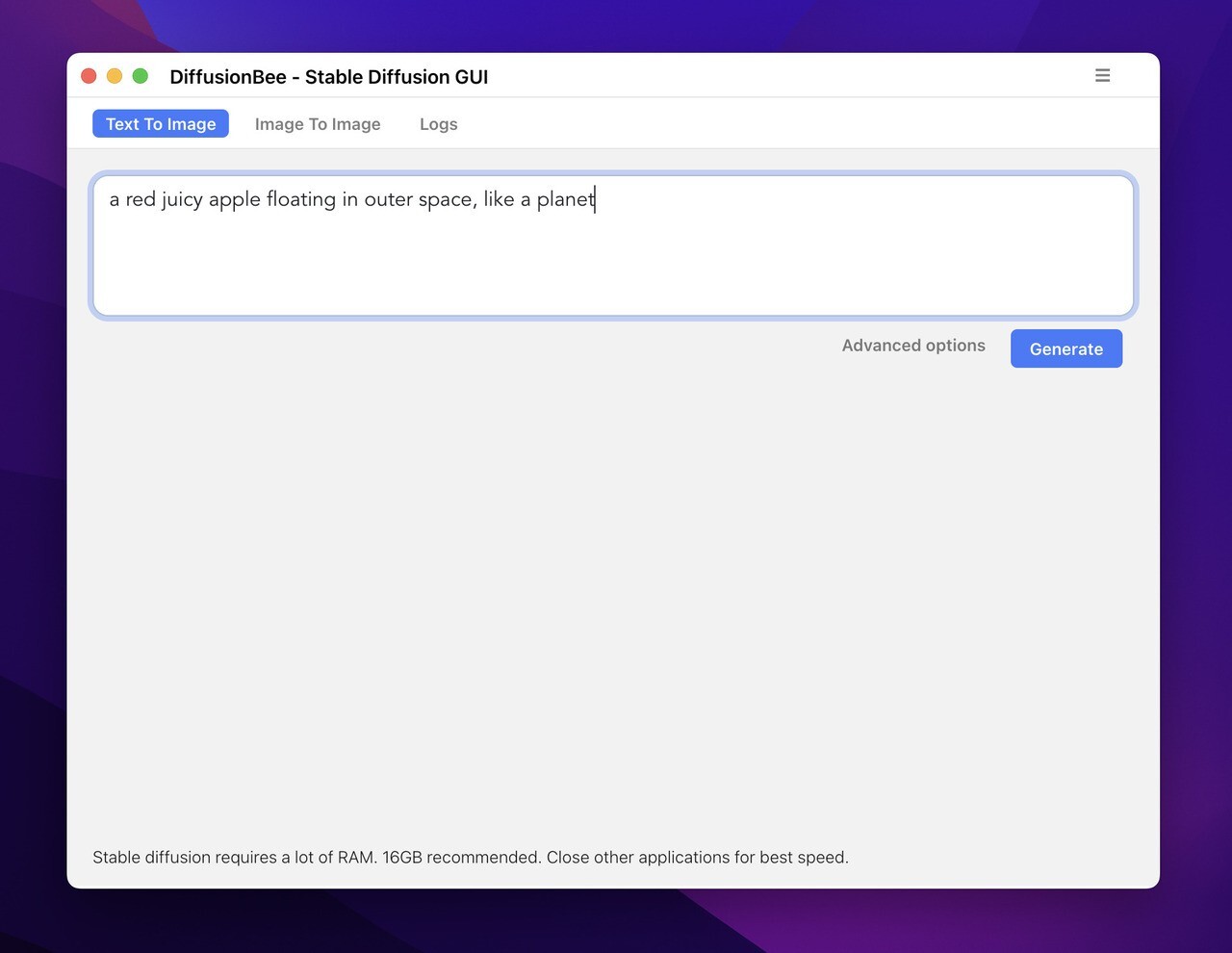Click the RAM recommendation notice text
Screen dimensions: 1232x953
click(471, 857)
